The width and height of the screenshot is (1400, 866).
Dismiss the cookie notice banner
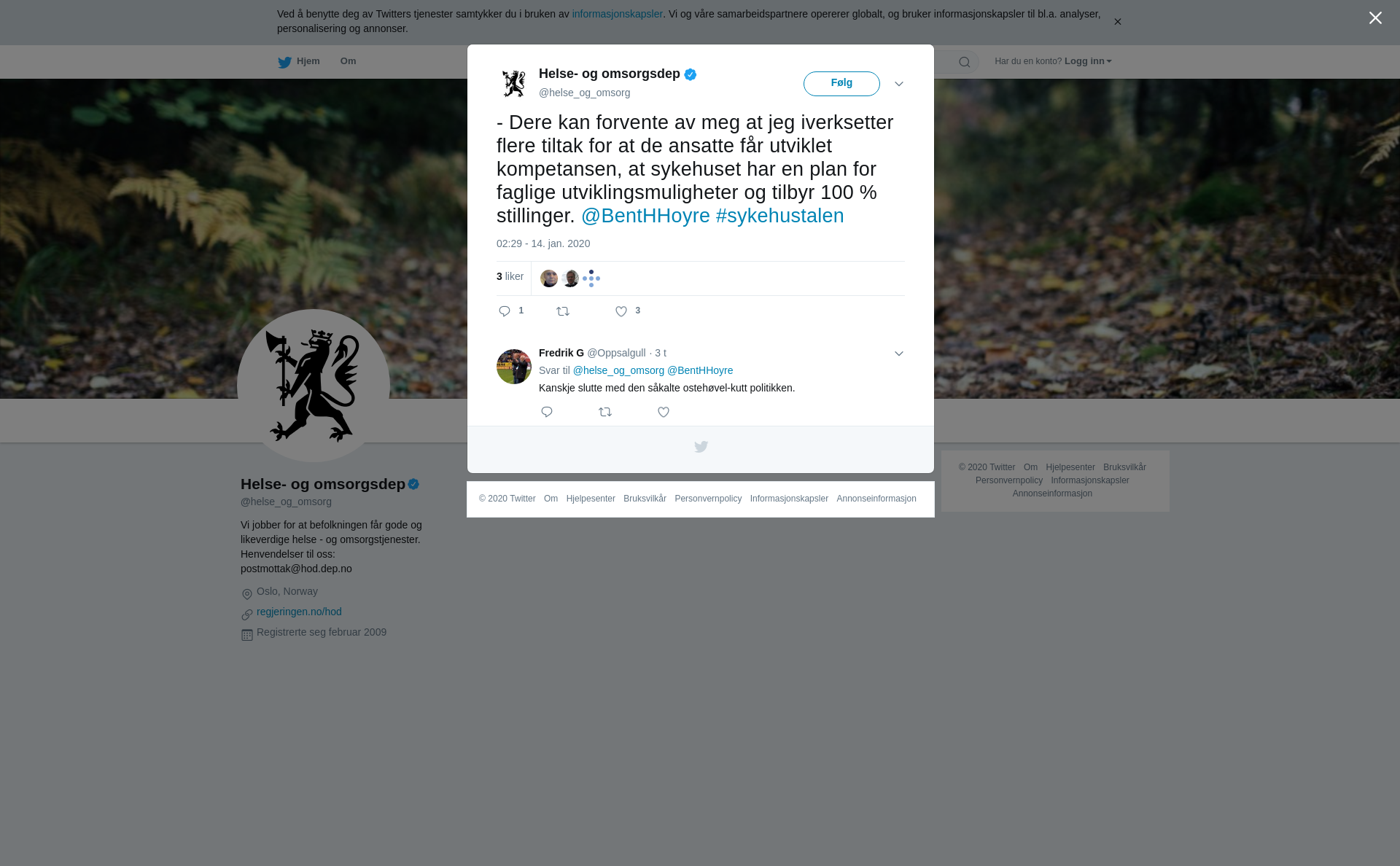[1117, 22]
